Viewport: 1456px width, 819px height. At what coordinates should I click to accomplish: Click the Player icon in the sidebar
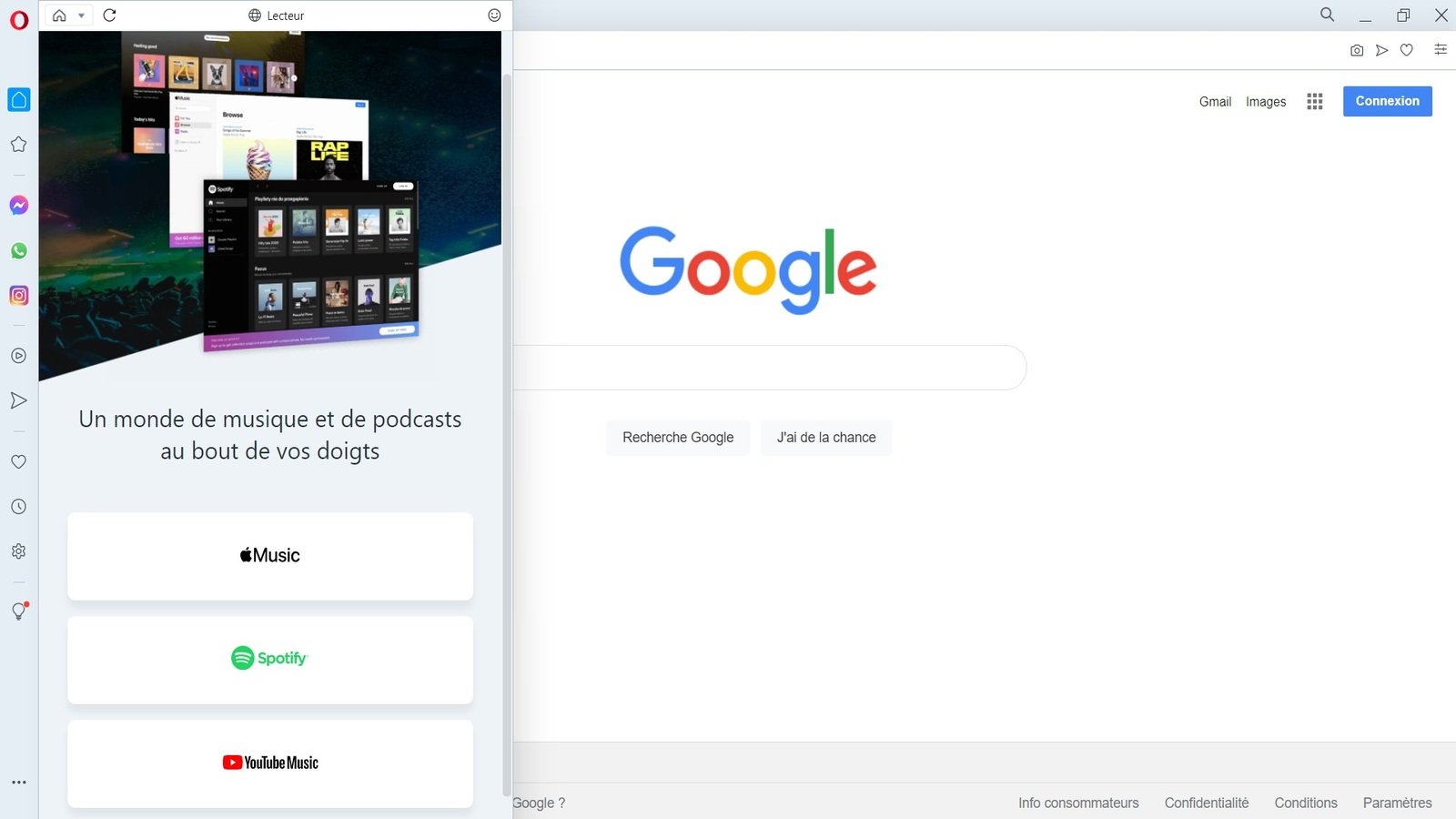pyautogui.click(x=18, y=356)
